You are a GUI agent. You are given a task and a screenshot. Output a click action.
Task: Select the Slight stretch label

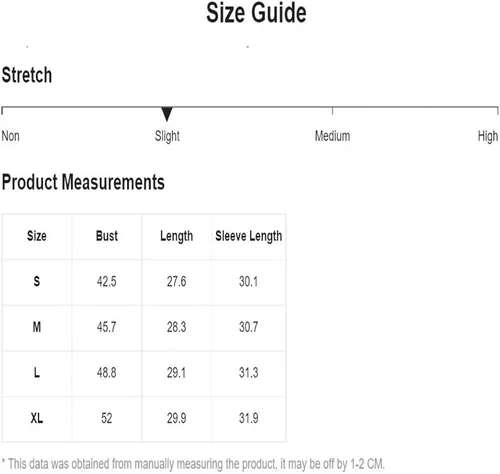tap(167, 136)
